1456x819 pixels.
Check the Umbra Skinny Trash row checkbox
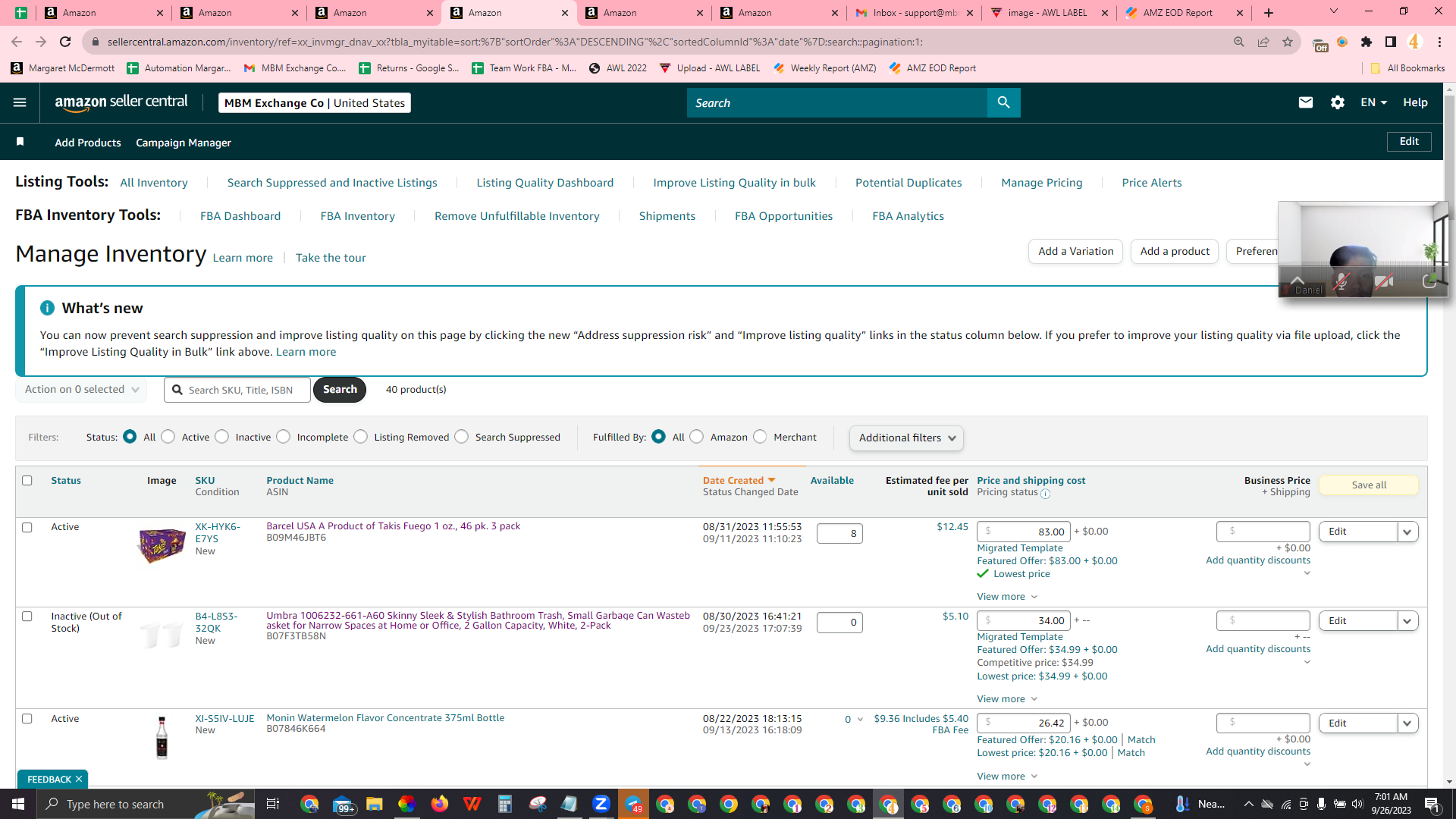coord(27,617)
